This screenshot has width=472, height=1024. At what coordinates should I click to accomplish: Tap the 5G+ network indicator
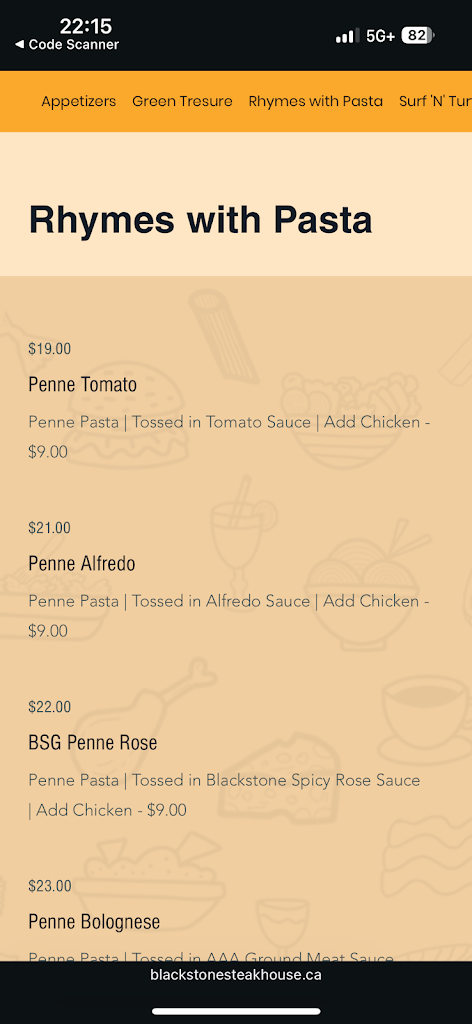click(x=381, y=36)
